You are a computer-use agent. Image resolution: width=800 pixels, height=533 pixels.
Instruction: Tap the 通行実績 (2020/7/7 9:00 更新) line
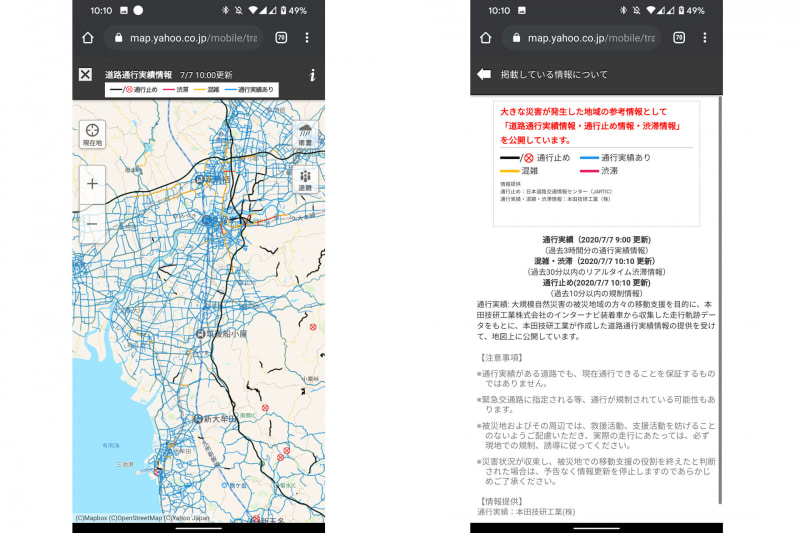596,240
